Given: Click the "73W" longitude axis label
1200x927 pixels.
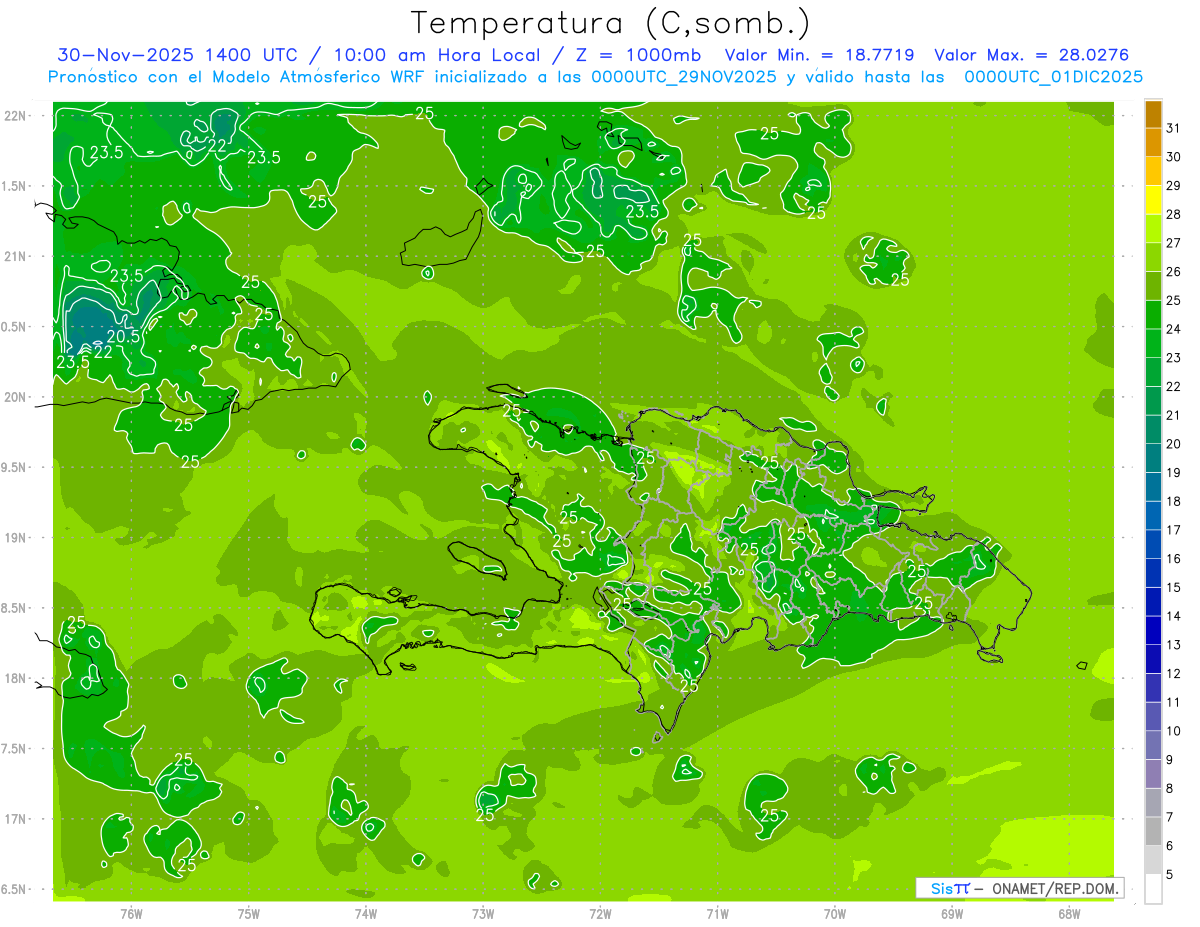Looking at the screenshot, I should 483,914.
